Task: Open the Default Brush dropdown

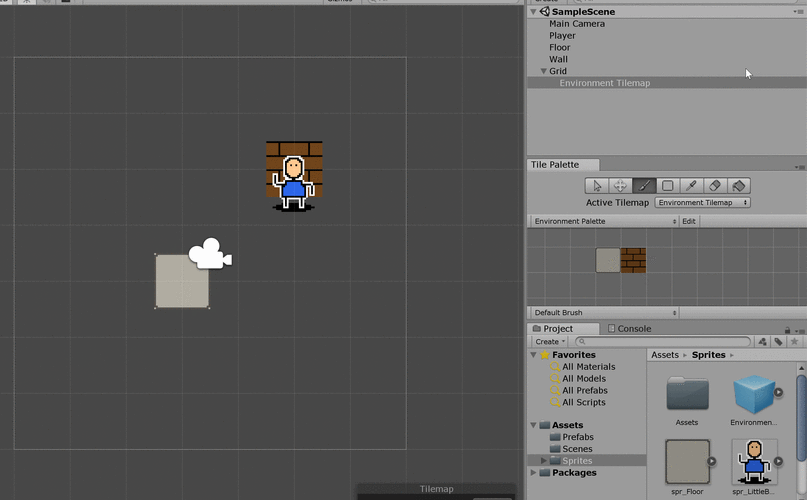Action: point(604,313)
